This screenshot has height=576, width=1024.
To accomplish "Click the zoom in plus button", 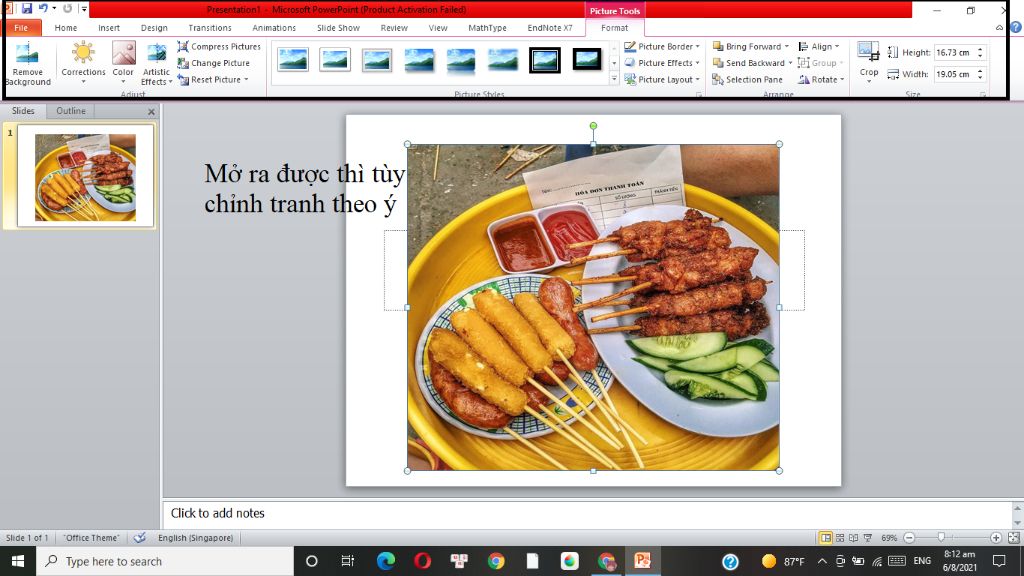I will point(995,537).
